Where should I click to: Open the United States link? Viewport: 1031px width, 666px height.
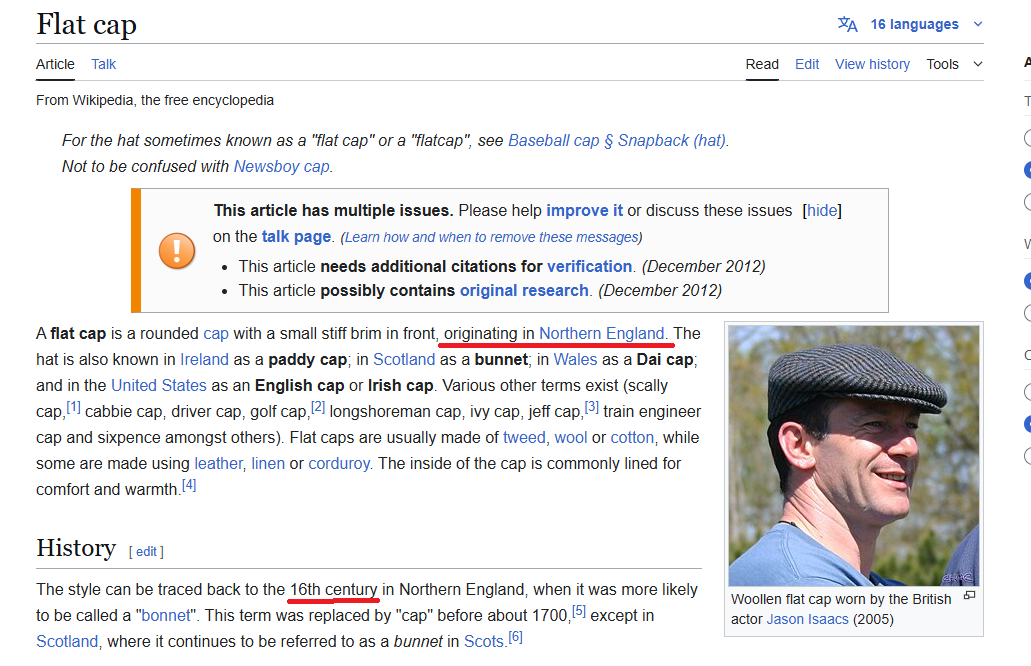pyautogui.click(x=158, y=385)
